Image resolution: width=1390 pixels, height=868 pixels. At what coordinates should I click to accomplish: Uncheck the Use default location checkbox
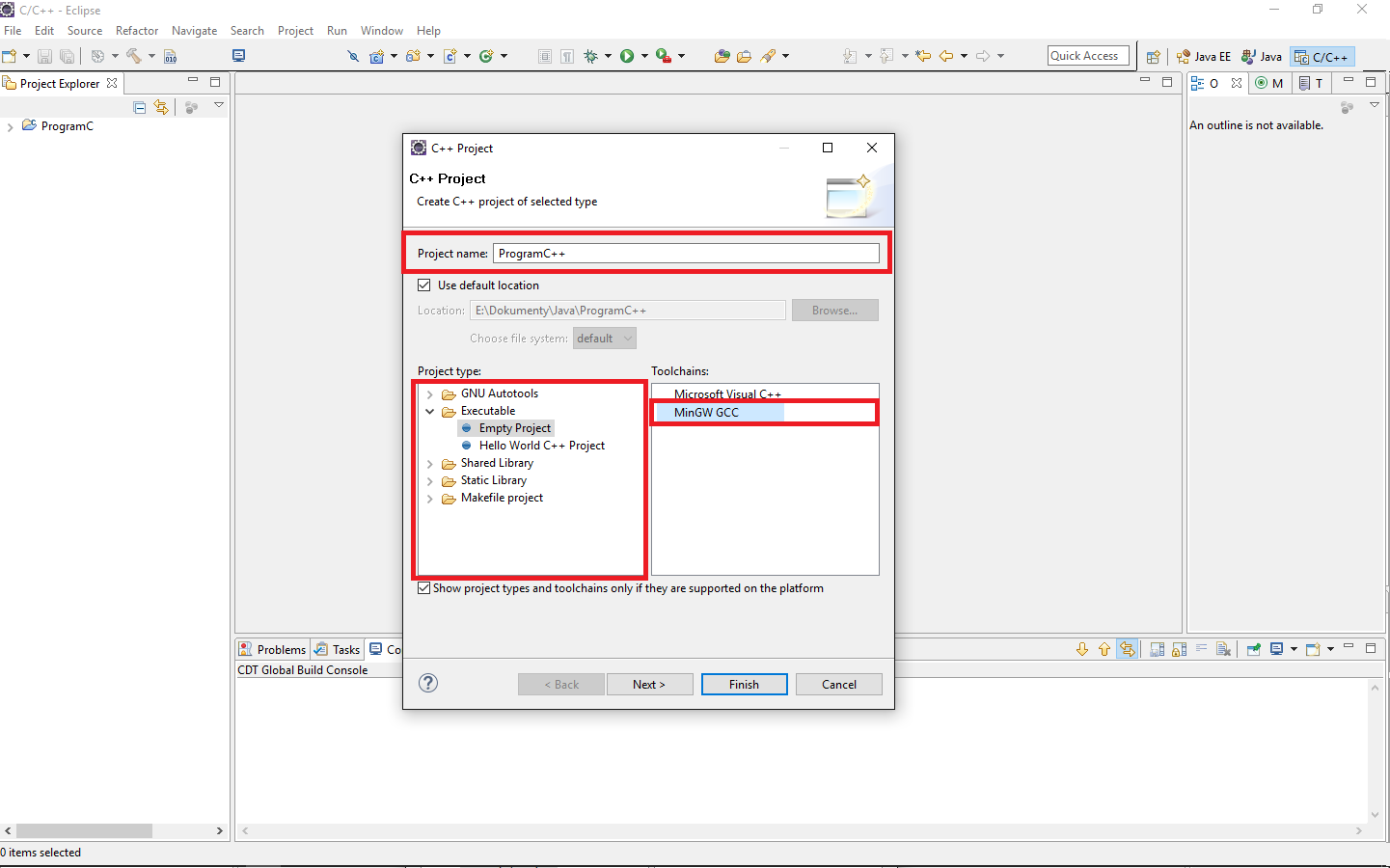tap(423, 285)
